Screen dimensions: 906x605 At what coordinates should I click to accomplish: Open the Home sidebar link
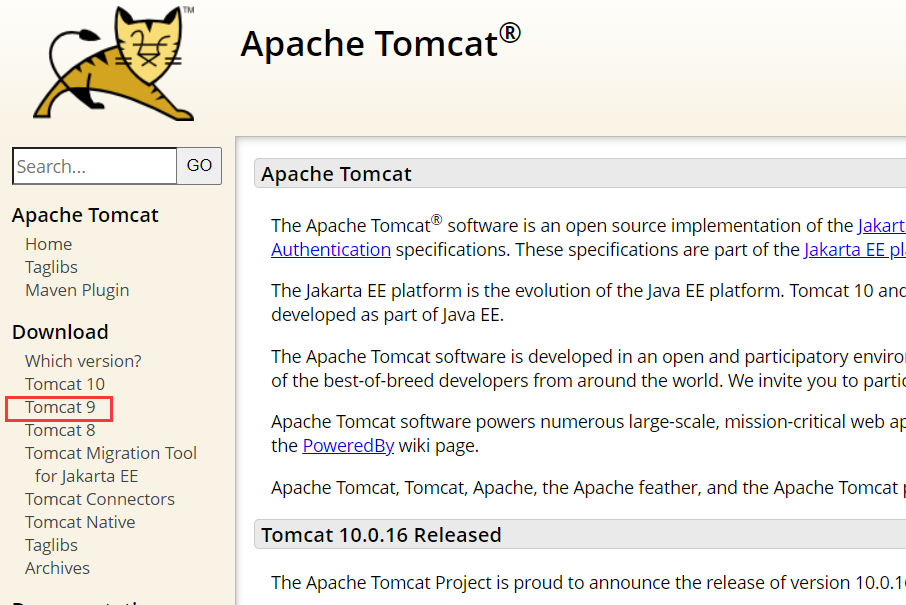48,244
